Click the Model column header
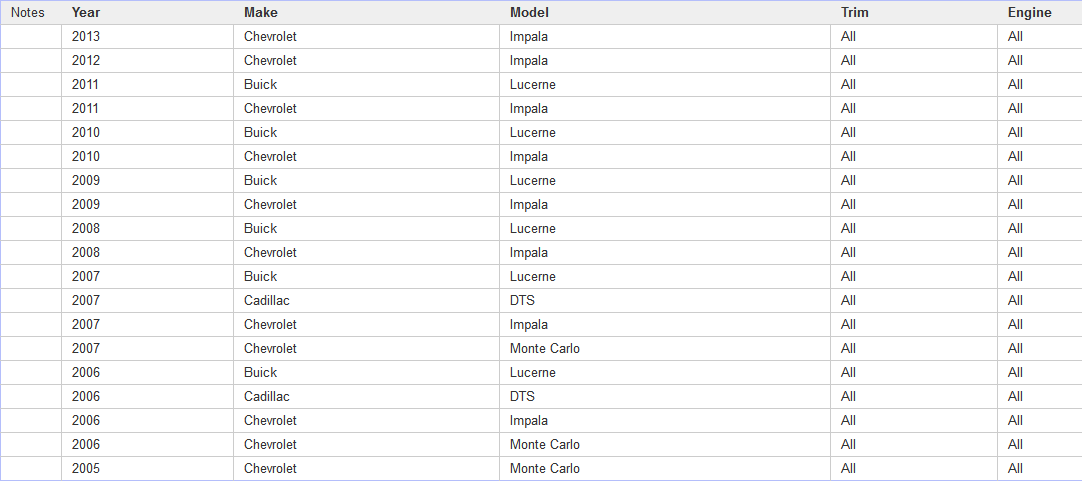This screenshot has height=481, width=1082. [x=665, y=12]
